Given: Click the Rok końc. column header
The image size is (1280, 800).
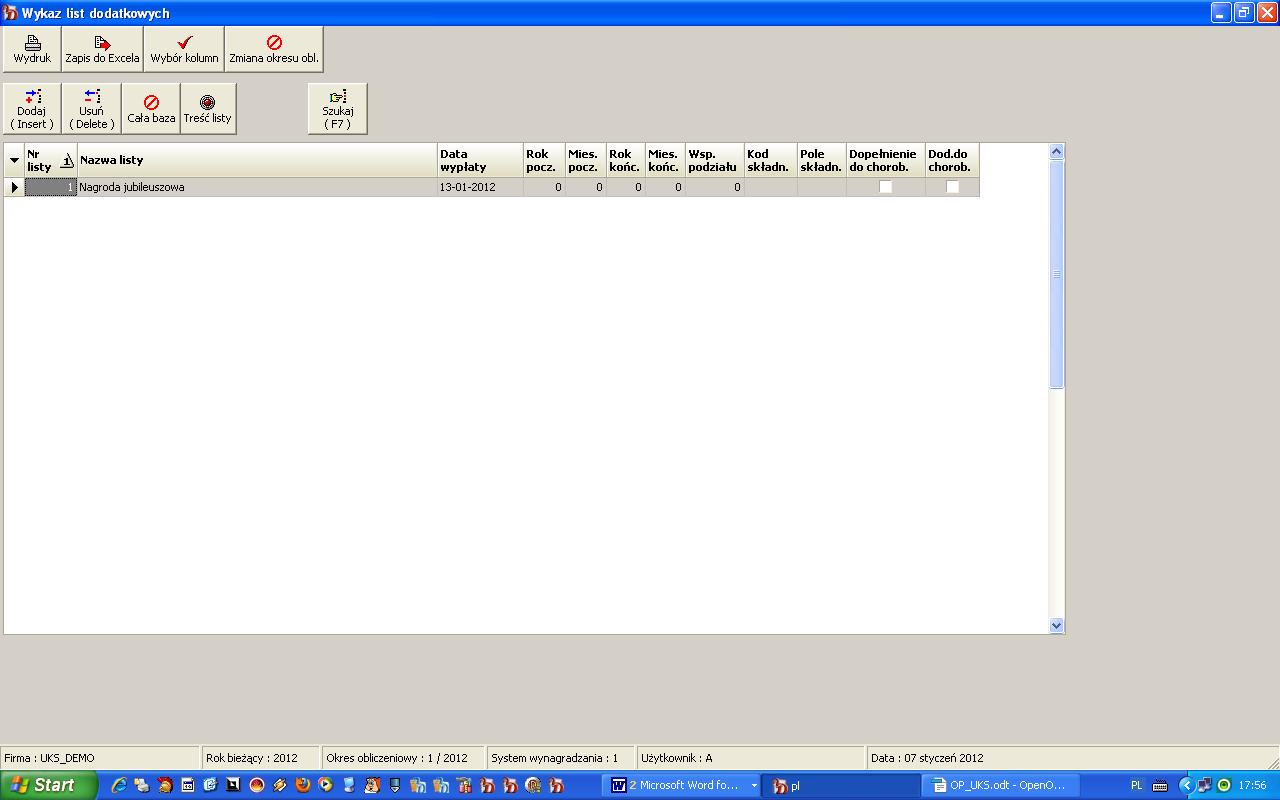Looking at the screenshot, I should click(x=625, y=160).
